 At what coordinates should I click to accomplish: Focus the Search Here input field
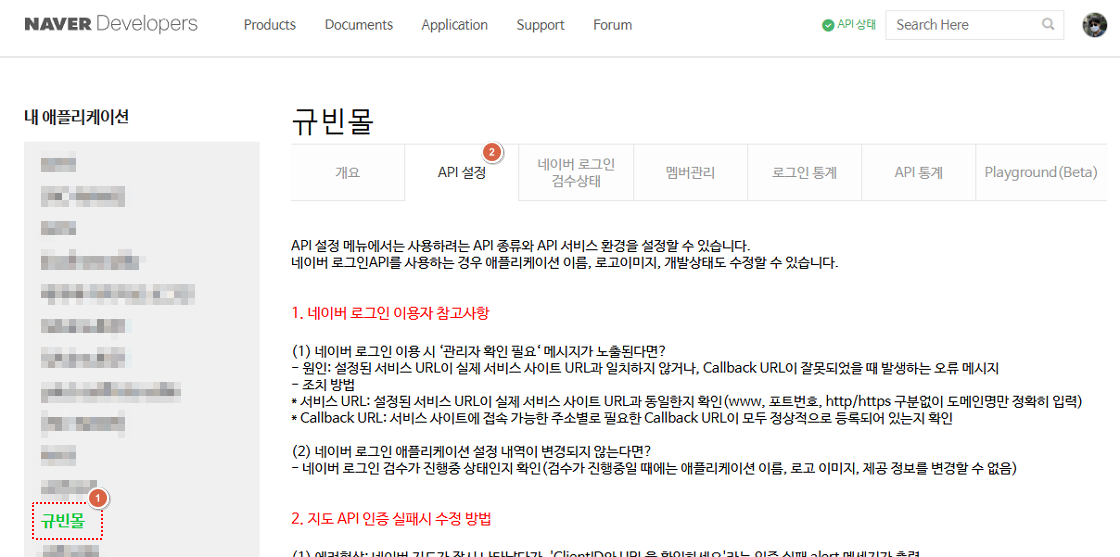[974, 25]
